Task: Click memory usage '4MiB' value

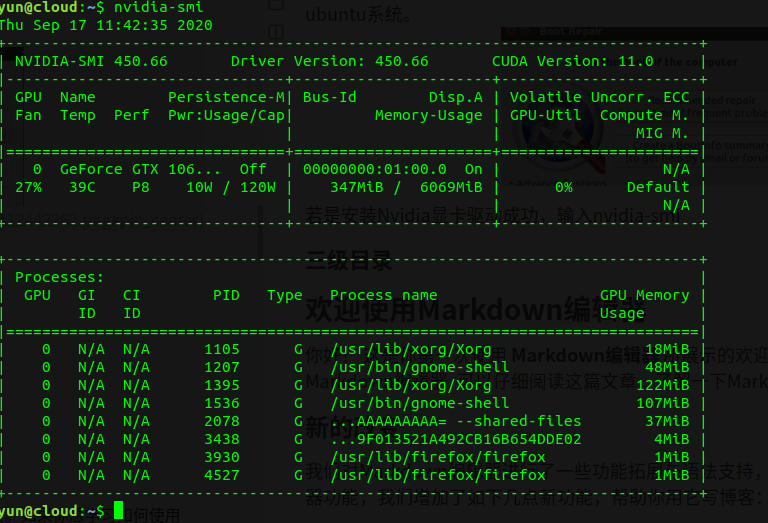Action: tap(672, 439)
